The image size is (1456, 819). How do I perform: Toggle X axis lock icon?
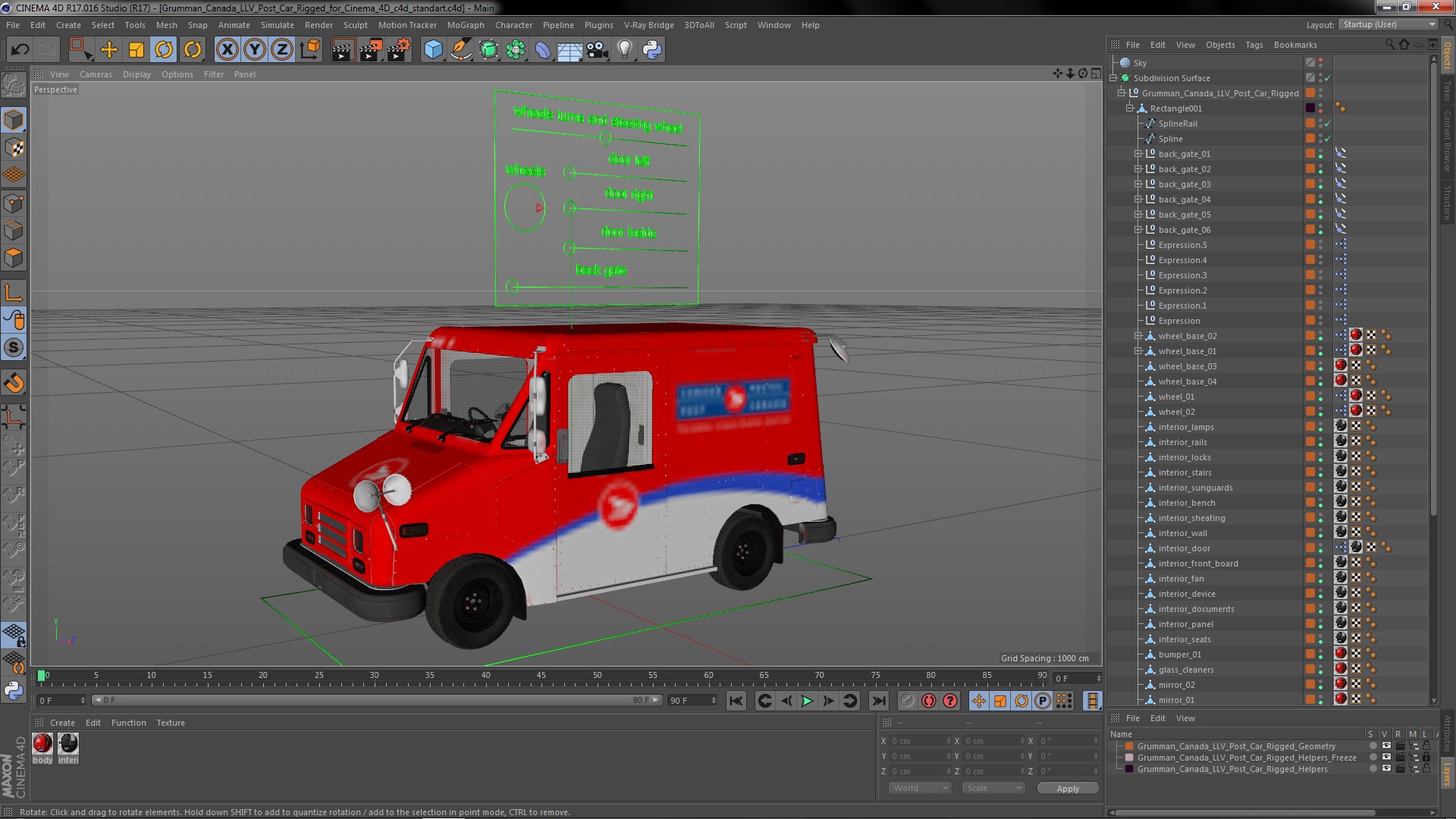227,50
